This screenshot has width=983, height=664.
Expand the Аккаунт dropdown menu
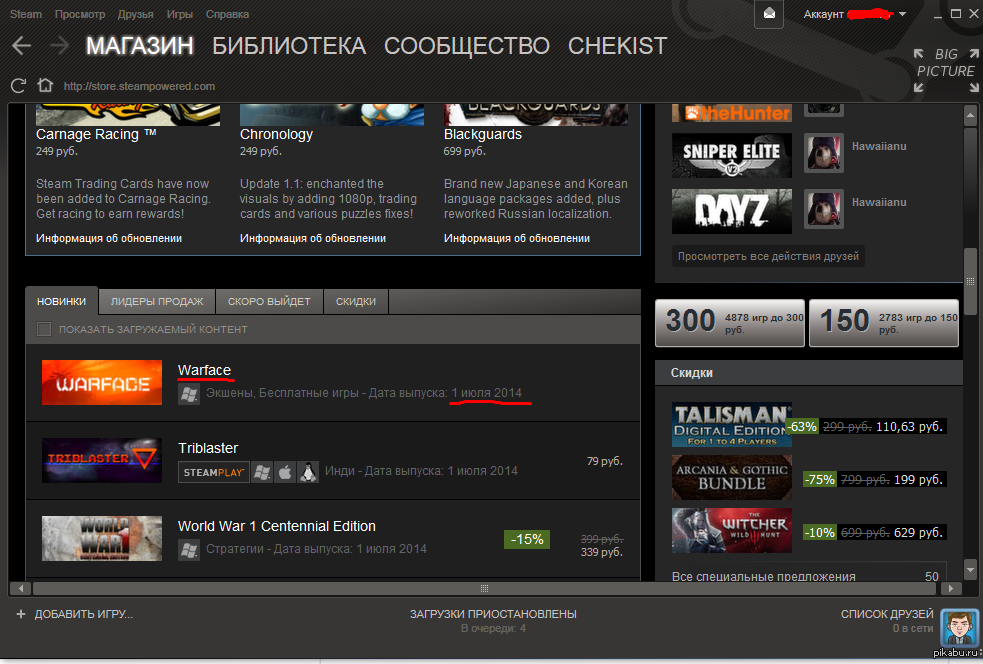click(x=902, y=14)
